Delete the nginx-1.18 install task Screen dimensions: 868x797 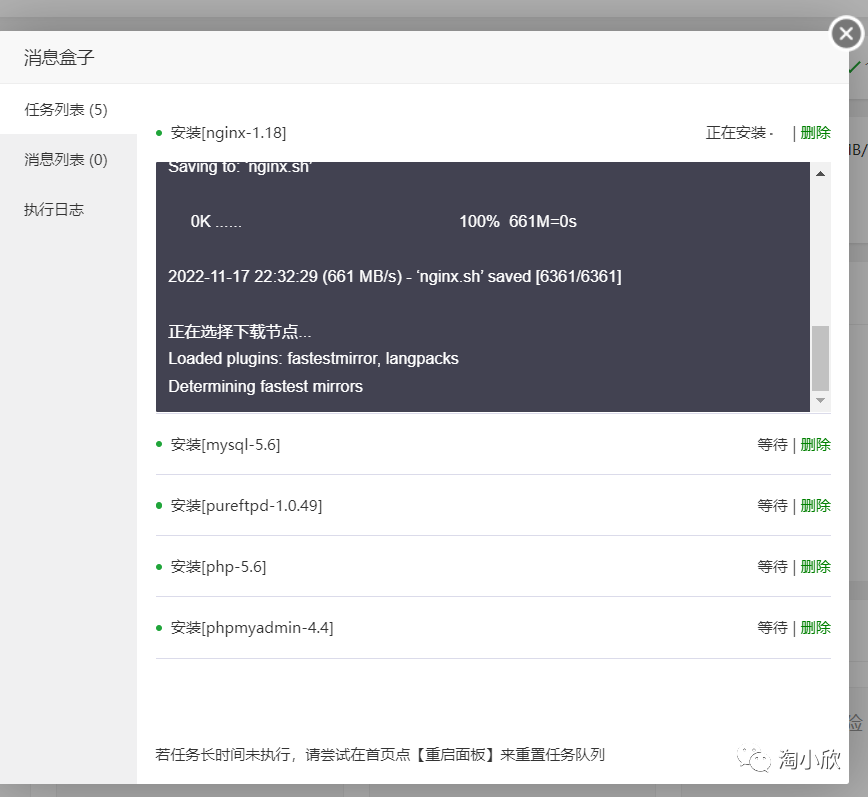[x=815, y=133]
